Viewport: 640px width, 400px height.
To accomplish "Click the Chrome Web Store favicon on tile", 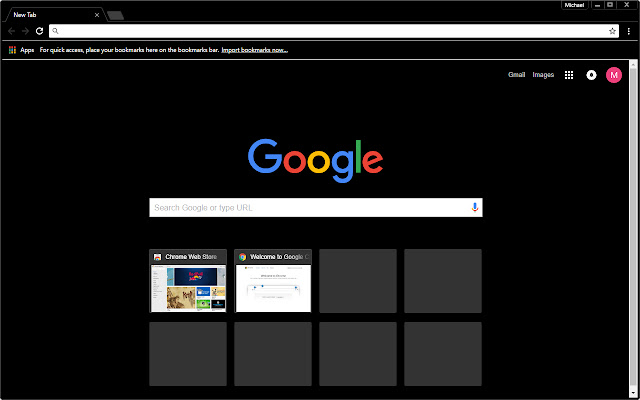I will [x=158, y=257].
